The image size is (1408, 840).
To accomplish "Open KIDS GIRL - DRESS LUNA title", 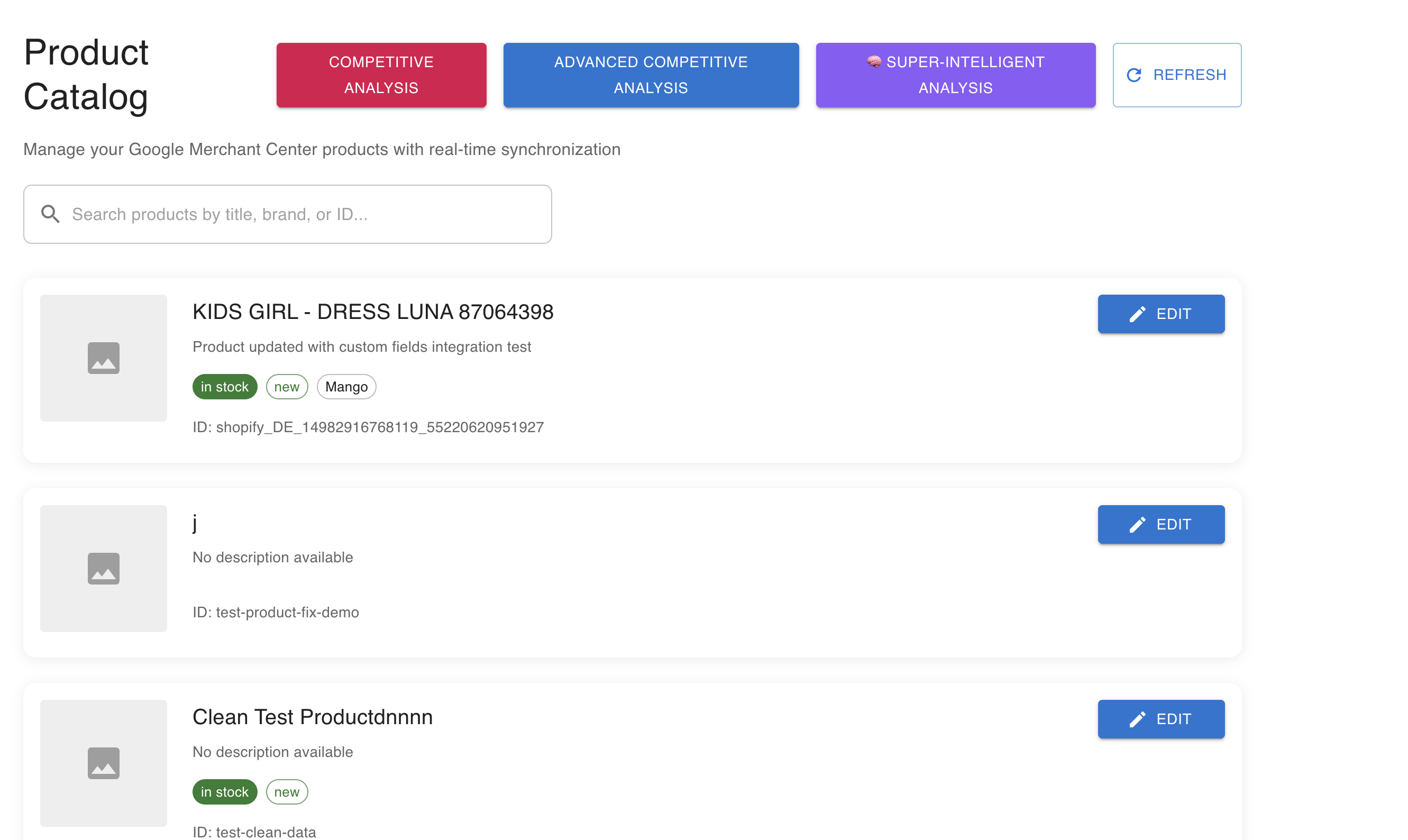I will 373,313.
